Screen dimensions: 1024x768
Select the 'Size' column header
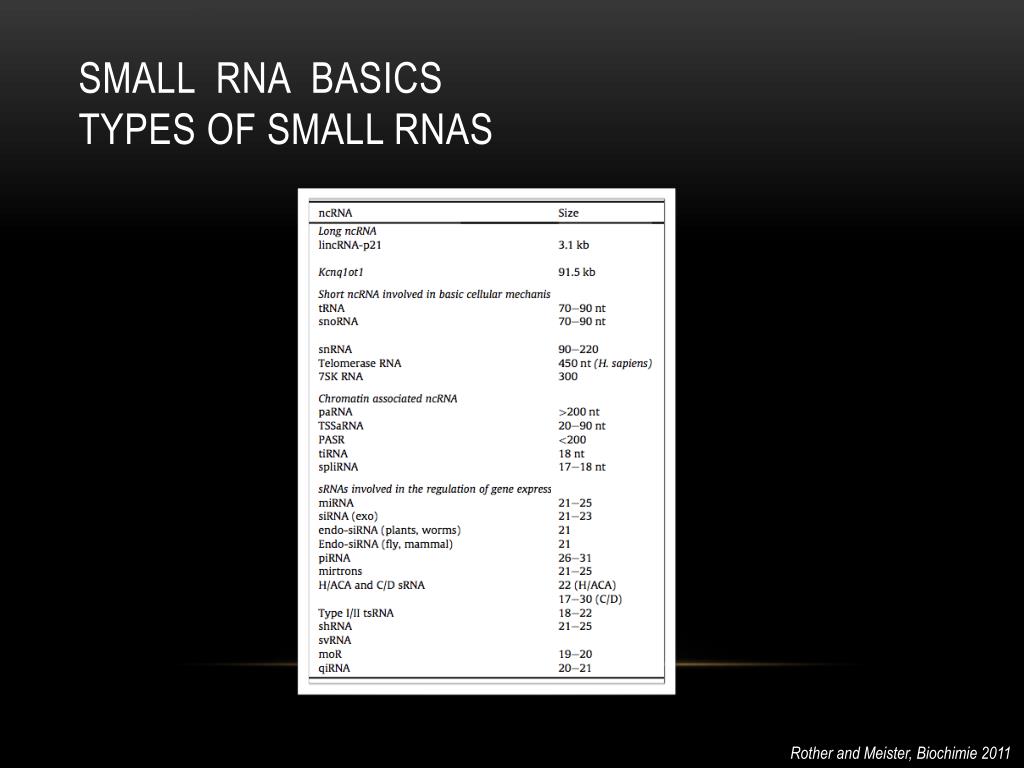pos(568,213)
